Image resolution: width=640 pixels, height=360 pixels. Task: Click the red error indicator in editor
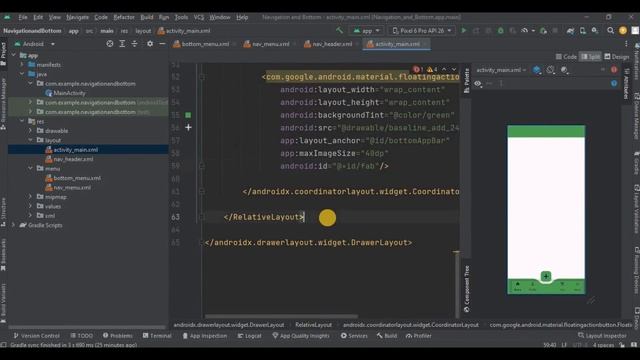(x=418, y=69)
